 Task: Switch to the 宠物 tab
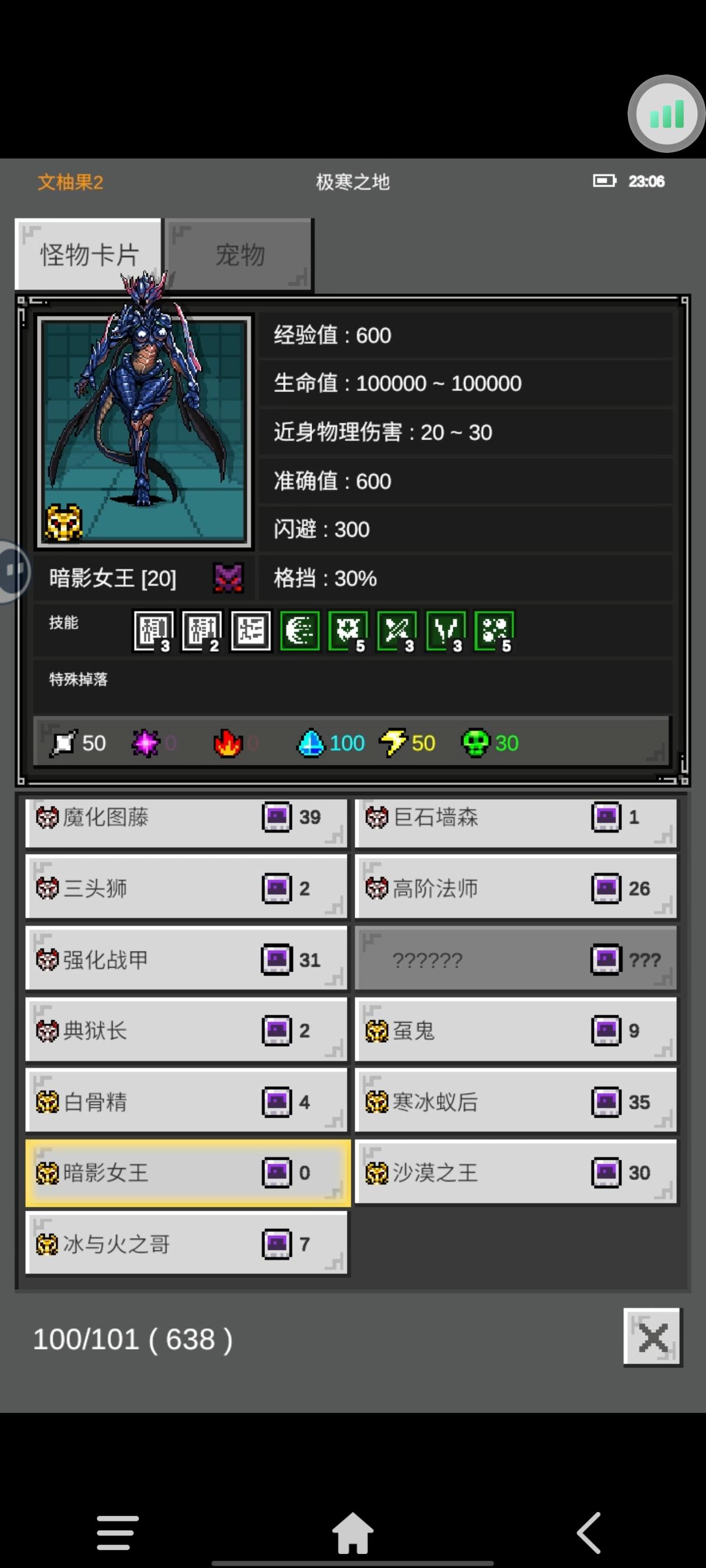point(239,254)
